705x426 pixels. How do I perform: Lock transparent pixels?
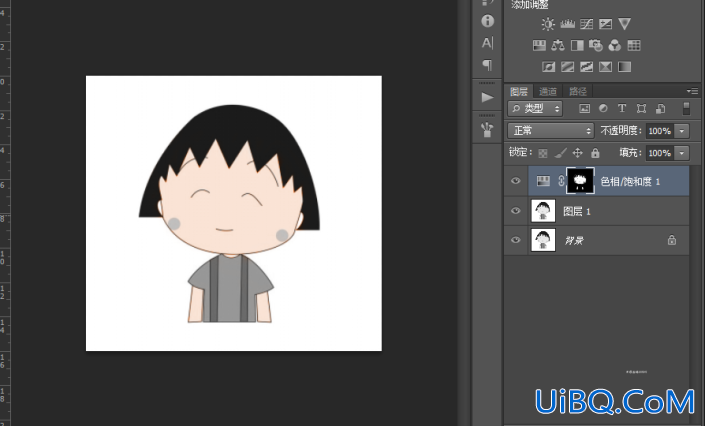(543, 153)
